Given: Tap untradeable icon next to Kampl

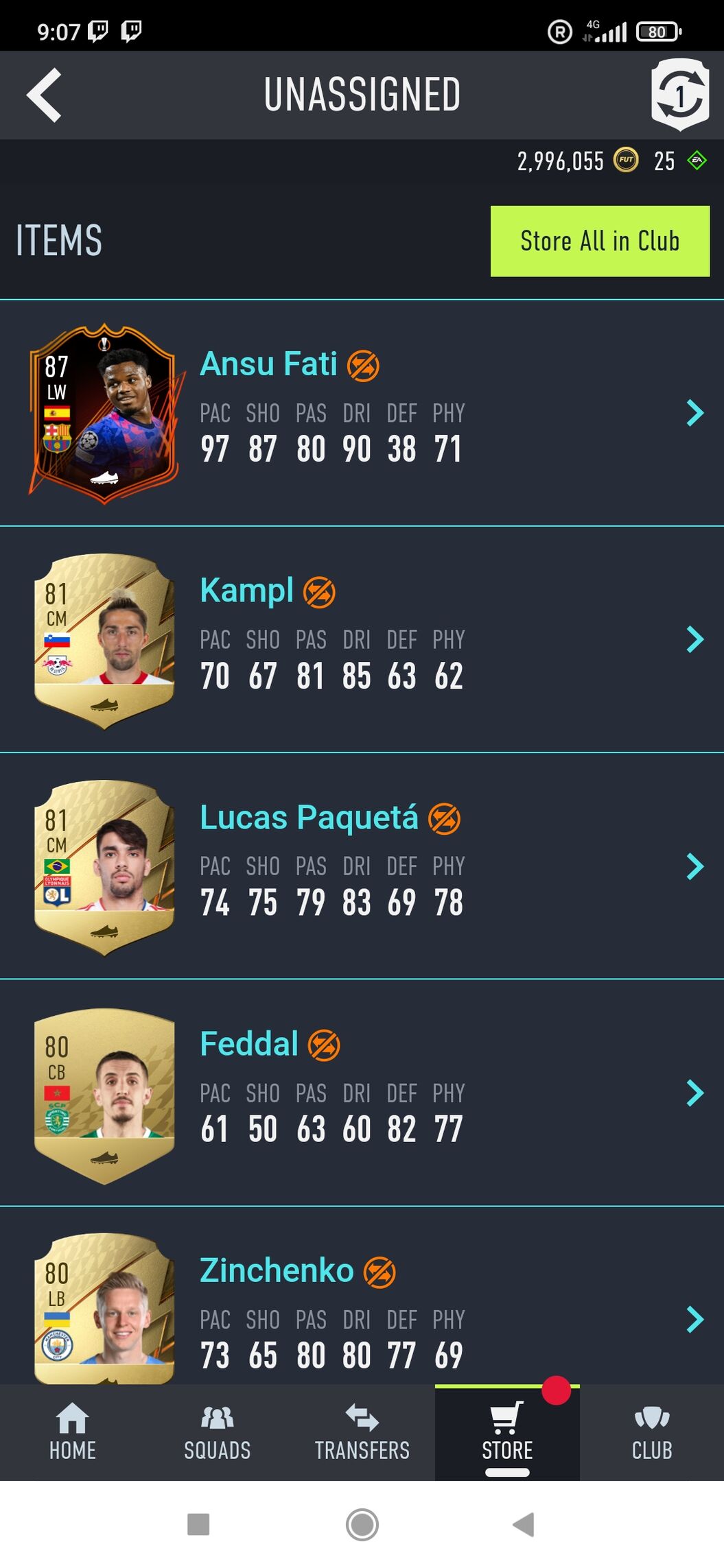Looking at the screenshot, I should [x=319, y=592].
